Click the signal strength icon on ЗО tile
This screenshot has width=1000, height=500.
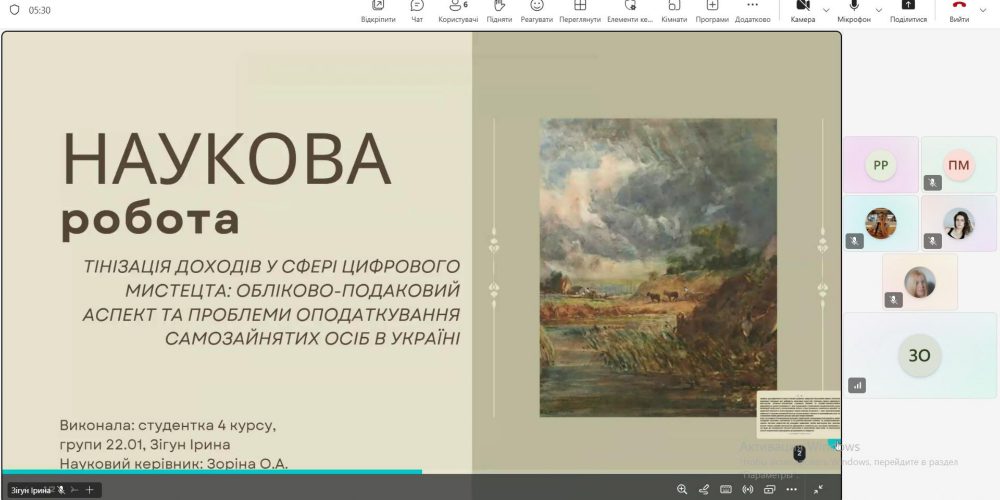pos(857,385)
